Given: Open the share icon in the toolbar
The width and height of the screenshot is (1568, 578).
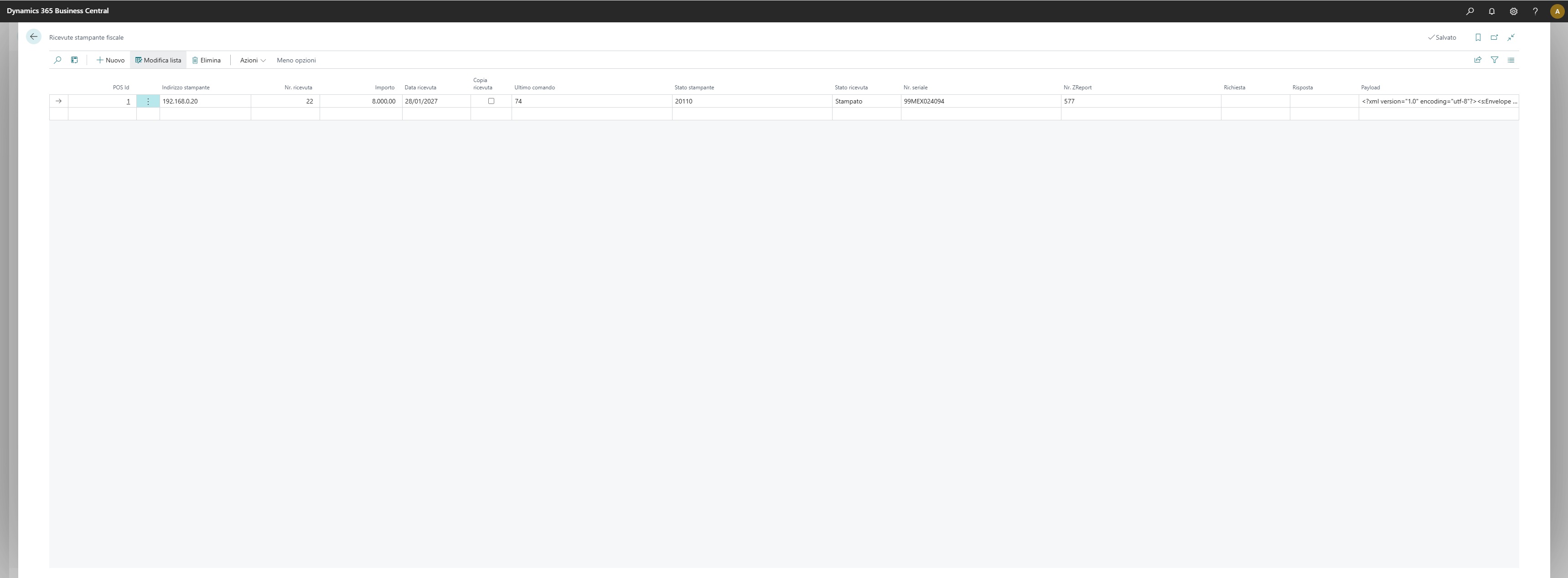Looking at the screenshot, I should click(x=1477, y=60).
